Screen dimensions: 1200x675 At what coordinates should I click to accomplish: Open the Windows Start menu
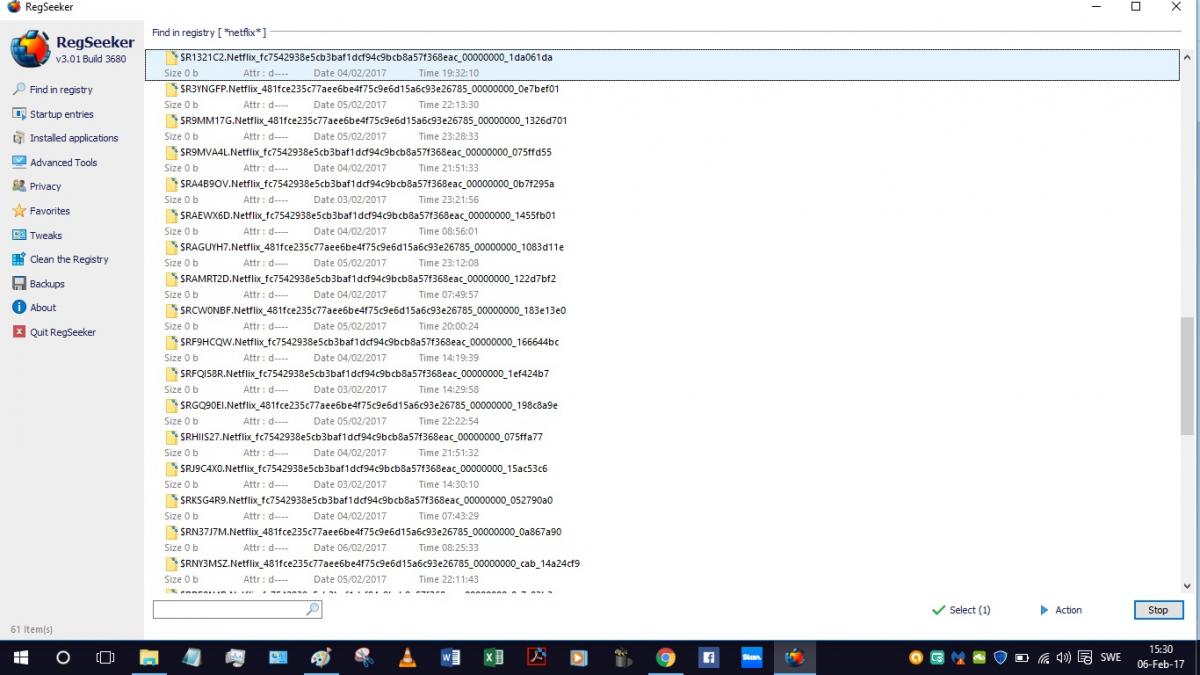(x=20, y=658)
